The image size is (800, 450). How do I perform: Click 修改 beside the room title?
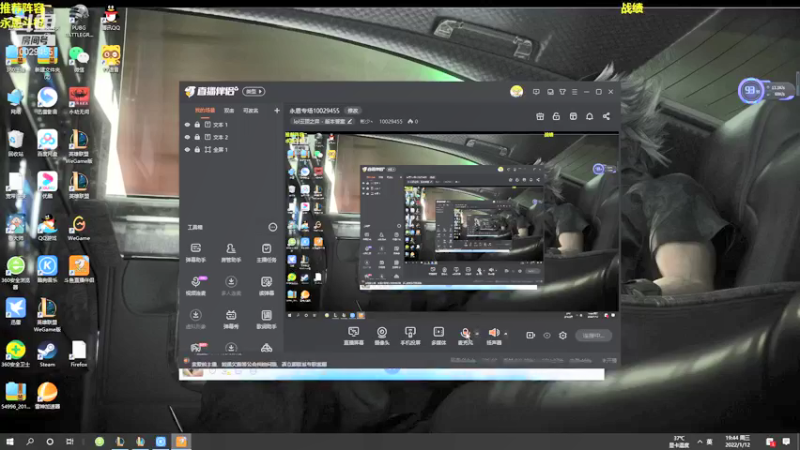tap(353, 111)
